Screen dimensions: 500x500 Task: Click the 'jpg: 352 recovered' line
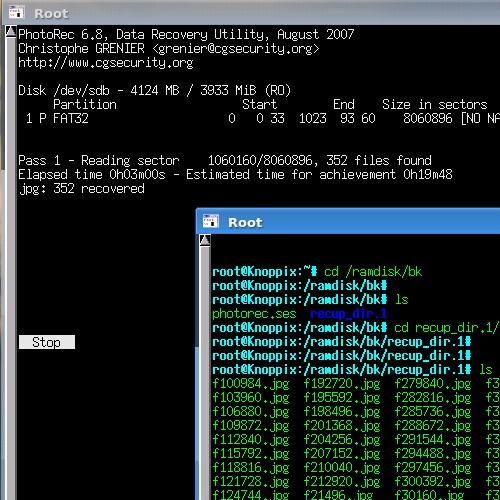pyautogui.click(x=82, y=188)
